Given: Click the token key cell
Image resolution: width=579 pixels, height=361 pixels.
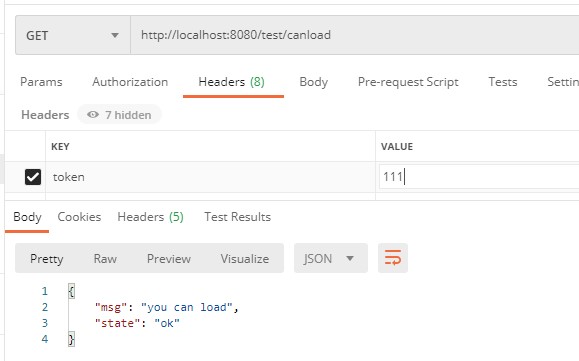Looking at the screenshot, I should coord(210,177).
